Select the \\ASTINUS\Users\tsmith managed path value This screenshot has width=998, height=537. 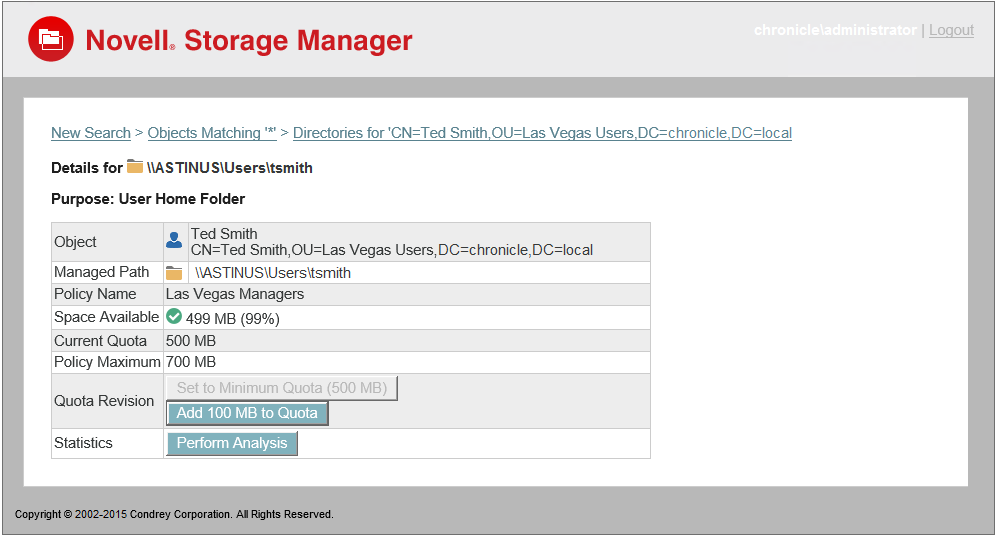click(272, 273)
